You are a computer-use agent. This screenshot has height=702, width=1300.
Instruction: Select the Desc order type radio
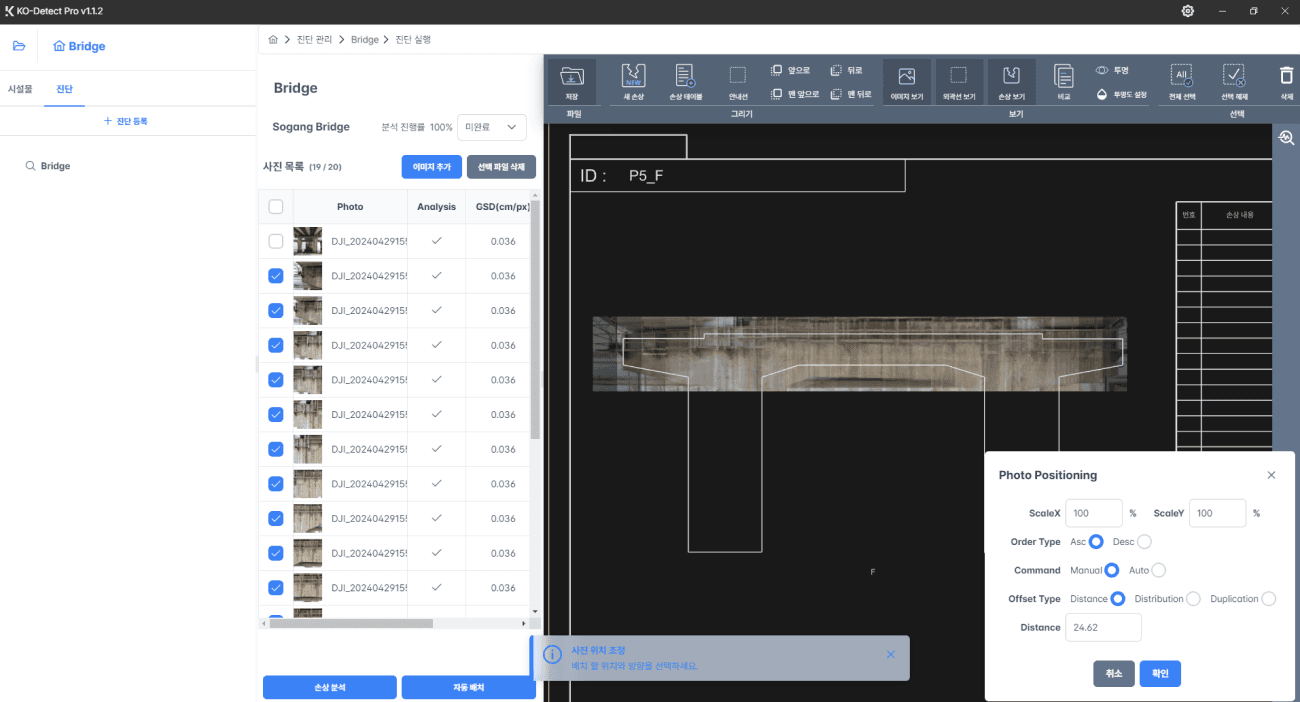(x=1144, y=542)
